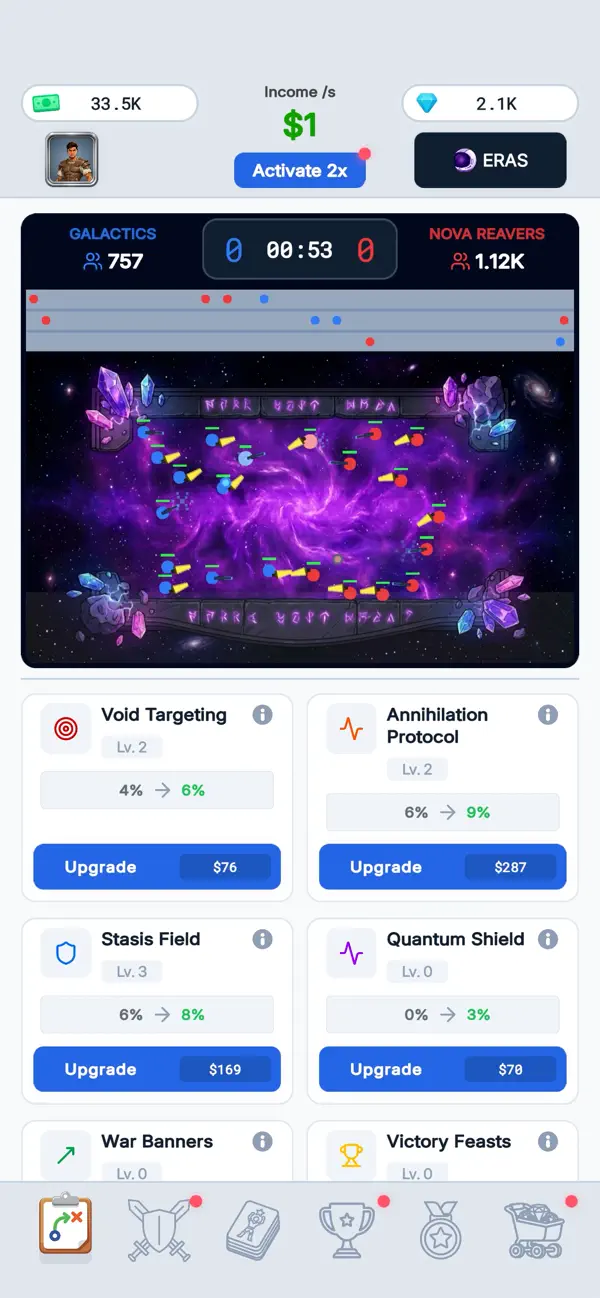Show info for Annihilation Protocol

coord(548,715)
